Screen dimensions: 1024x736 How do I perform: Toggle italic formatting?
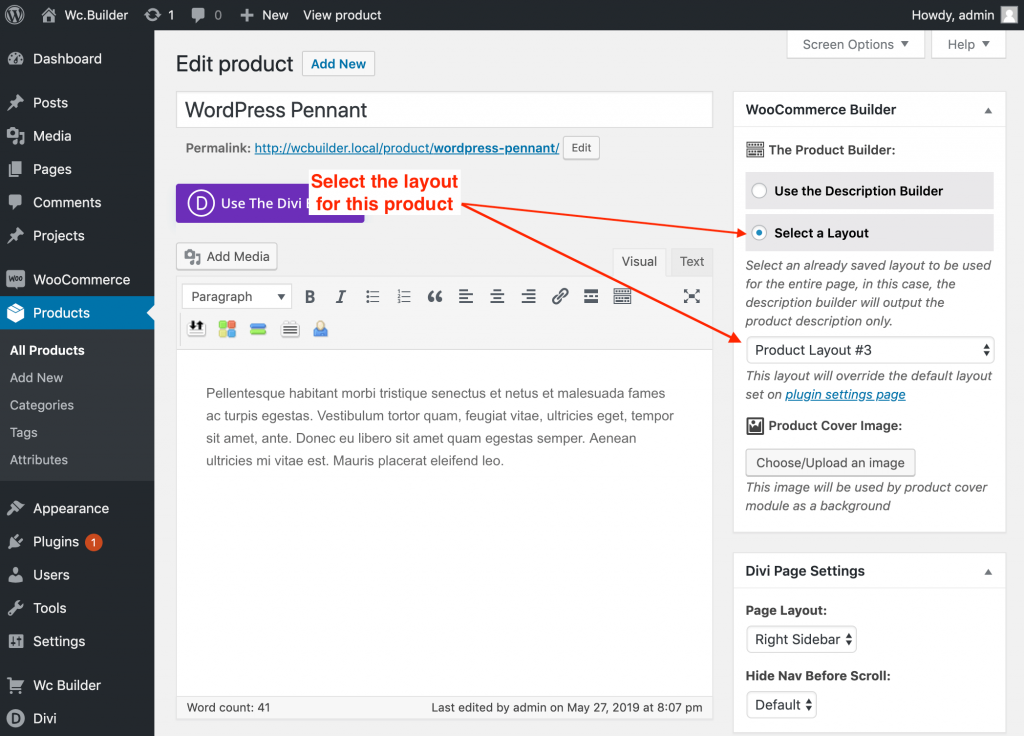pyautogui.click(x=340, y=296)
